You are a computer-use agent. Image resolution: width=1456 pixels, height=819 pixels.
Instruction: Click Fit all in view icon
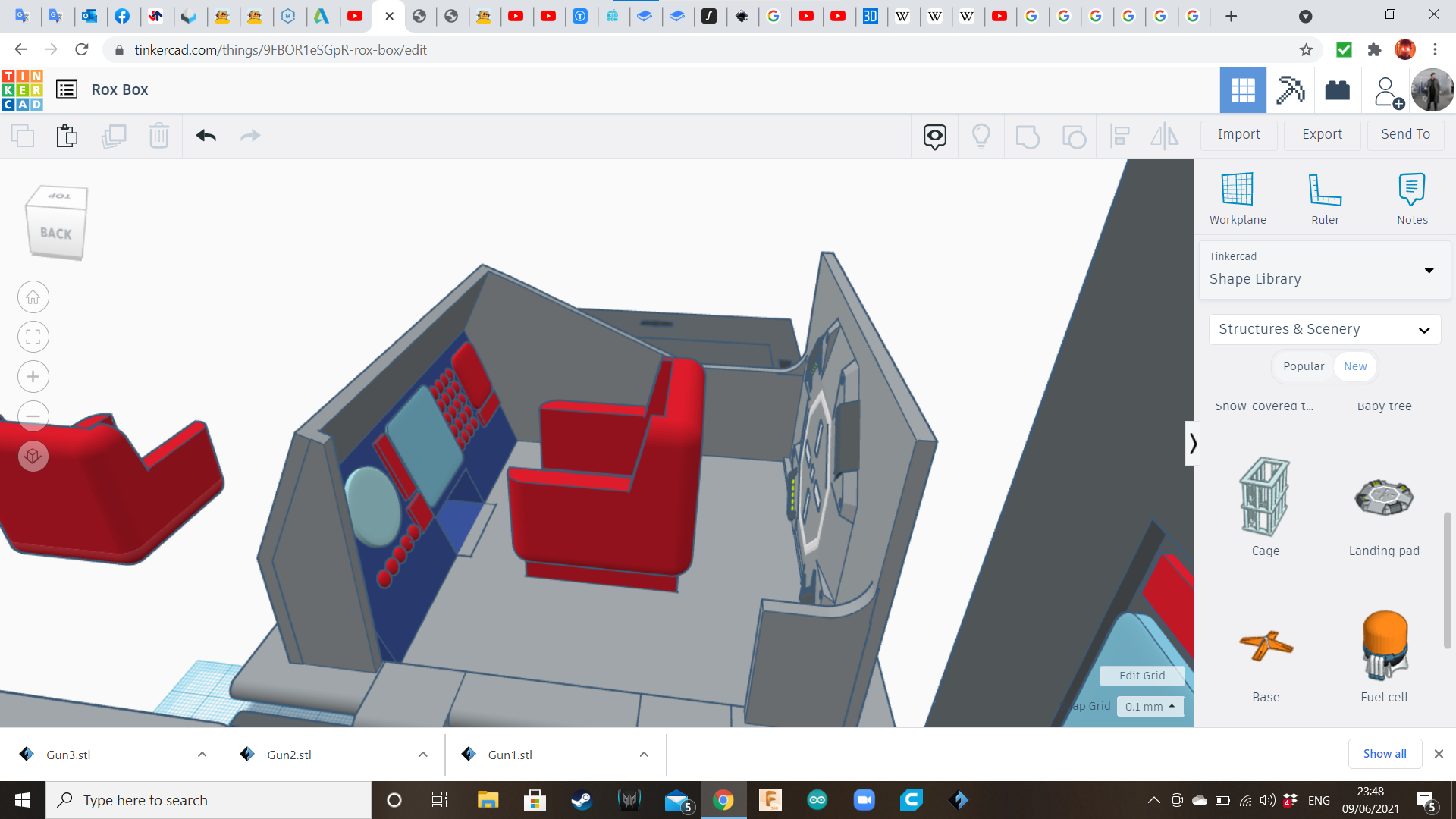coord(33,337)
